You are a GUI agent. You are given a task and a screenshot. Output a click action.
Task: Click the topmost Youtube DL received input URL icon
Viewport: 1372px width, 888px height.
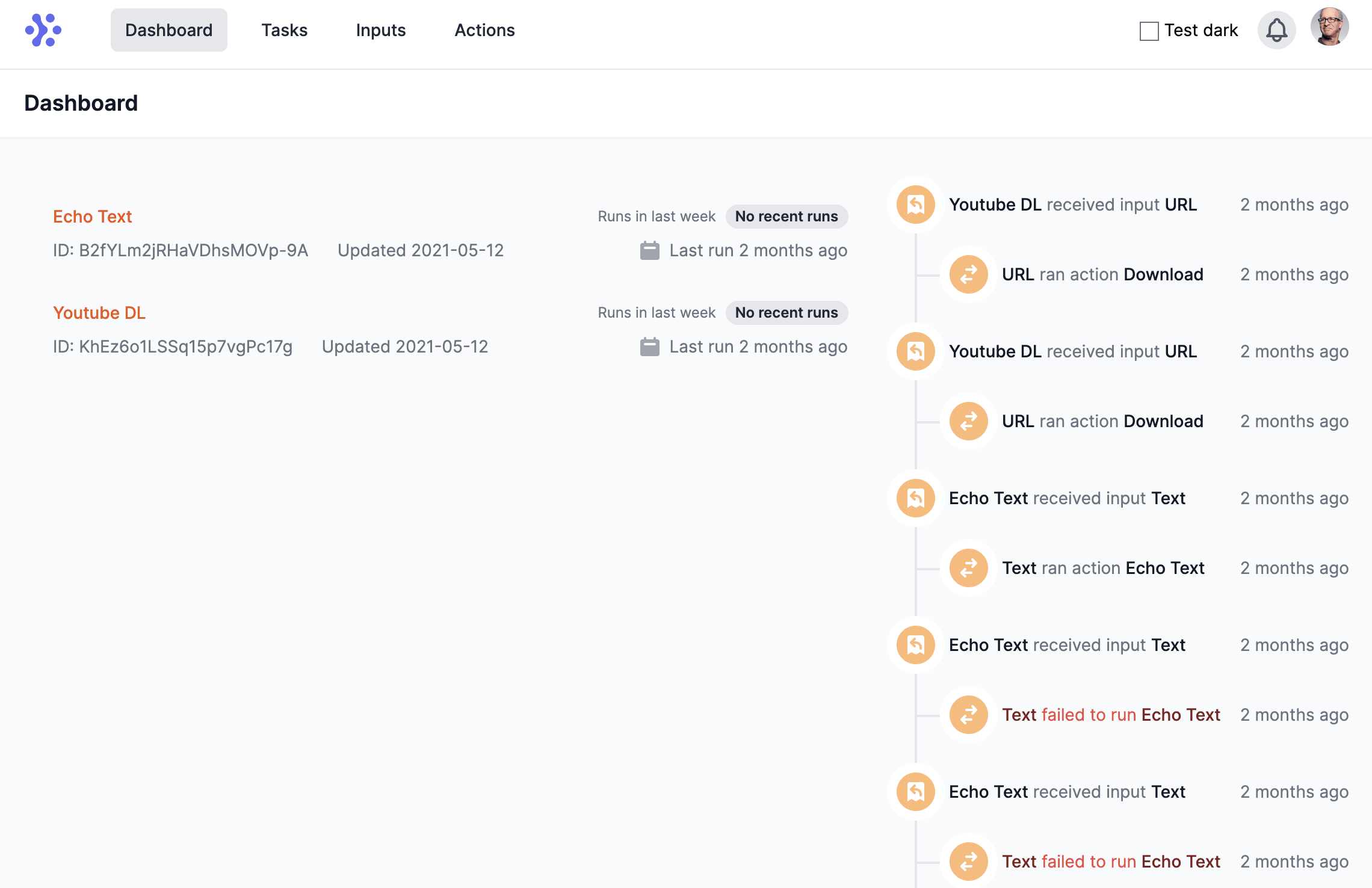pos(914,205)
